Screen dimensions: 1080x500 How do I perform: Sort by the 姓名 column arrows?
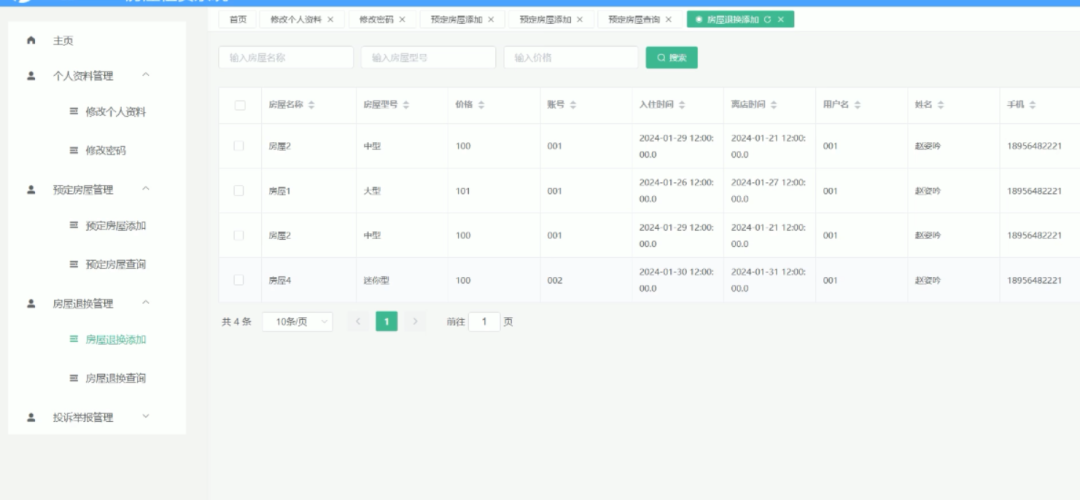click(941, 105)
